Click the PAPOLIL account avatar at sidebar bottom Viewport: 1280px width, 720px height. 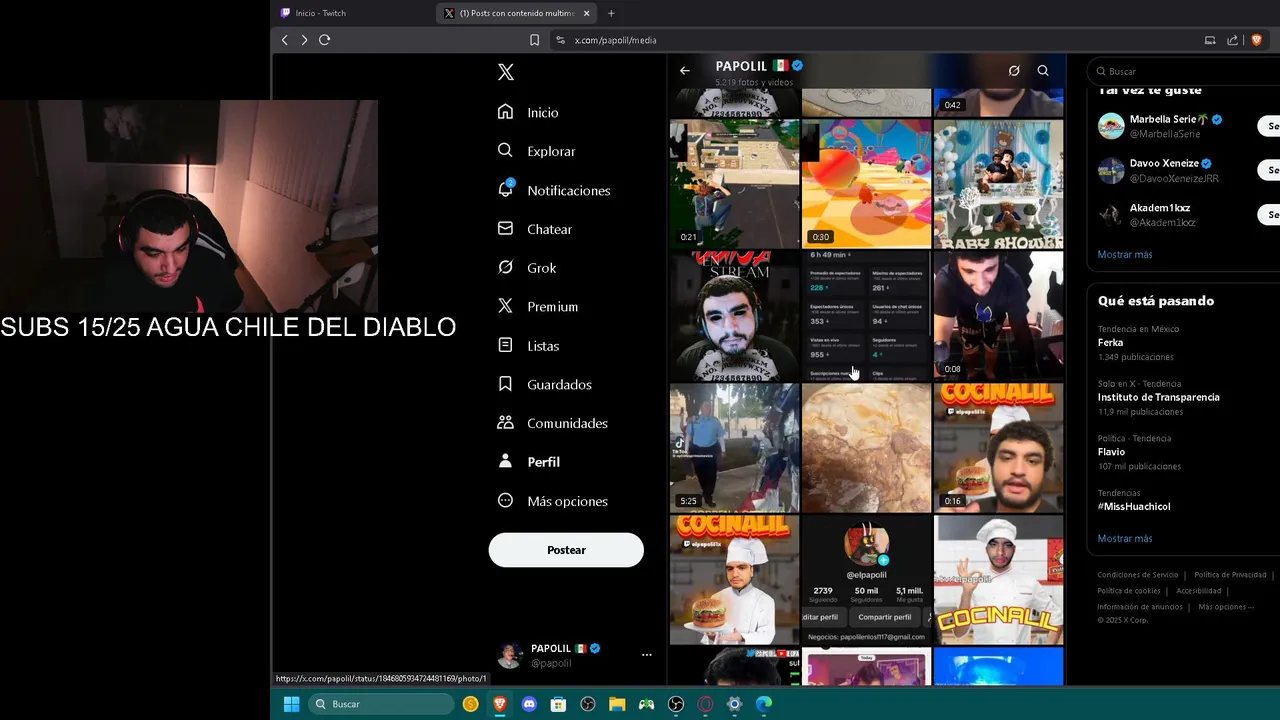click(510, 656)
